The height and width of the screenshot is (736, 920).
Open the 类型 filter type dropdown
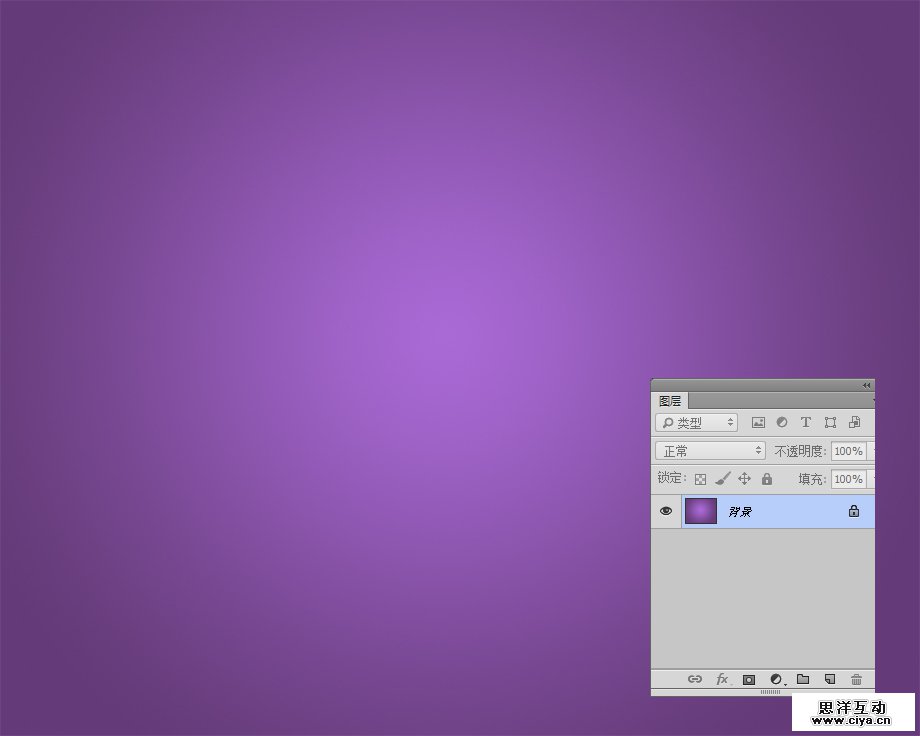(x=696, y=423)
